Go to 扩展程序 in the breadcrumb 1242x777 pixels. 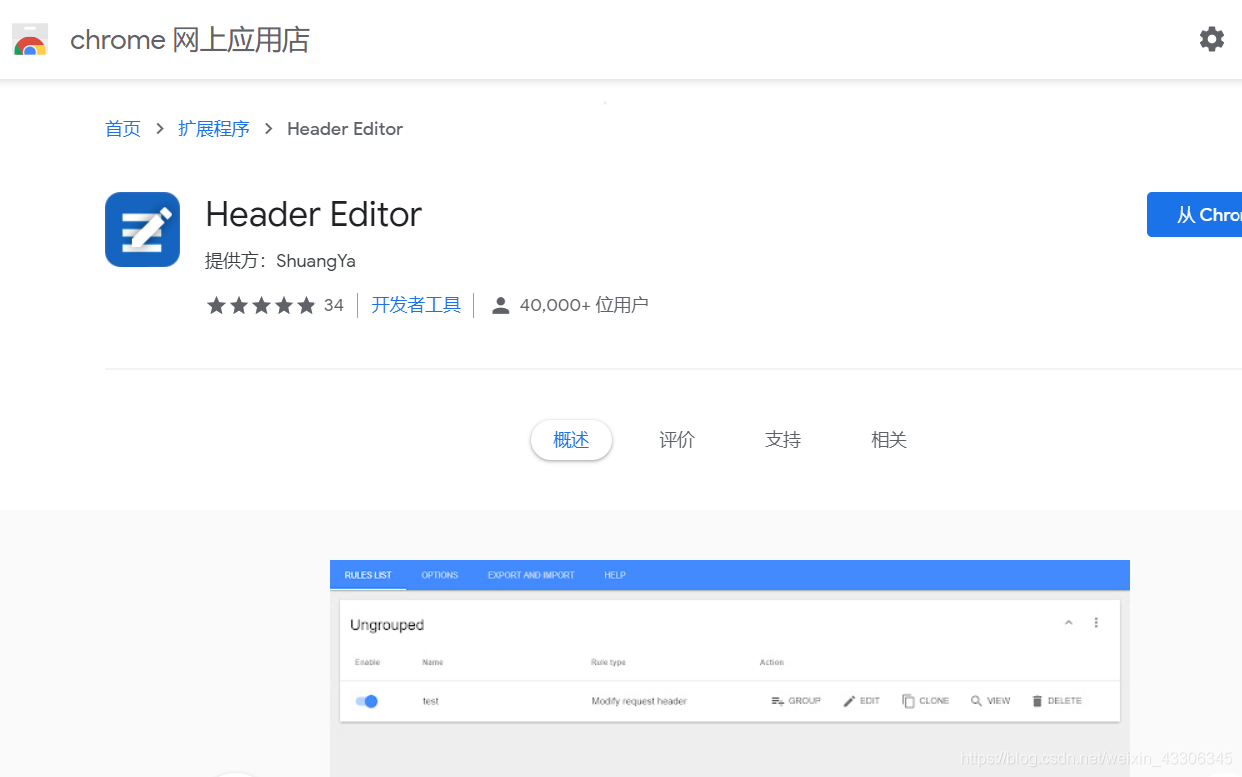click(214, 129)
